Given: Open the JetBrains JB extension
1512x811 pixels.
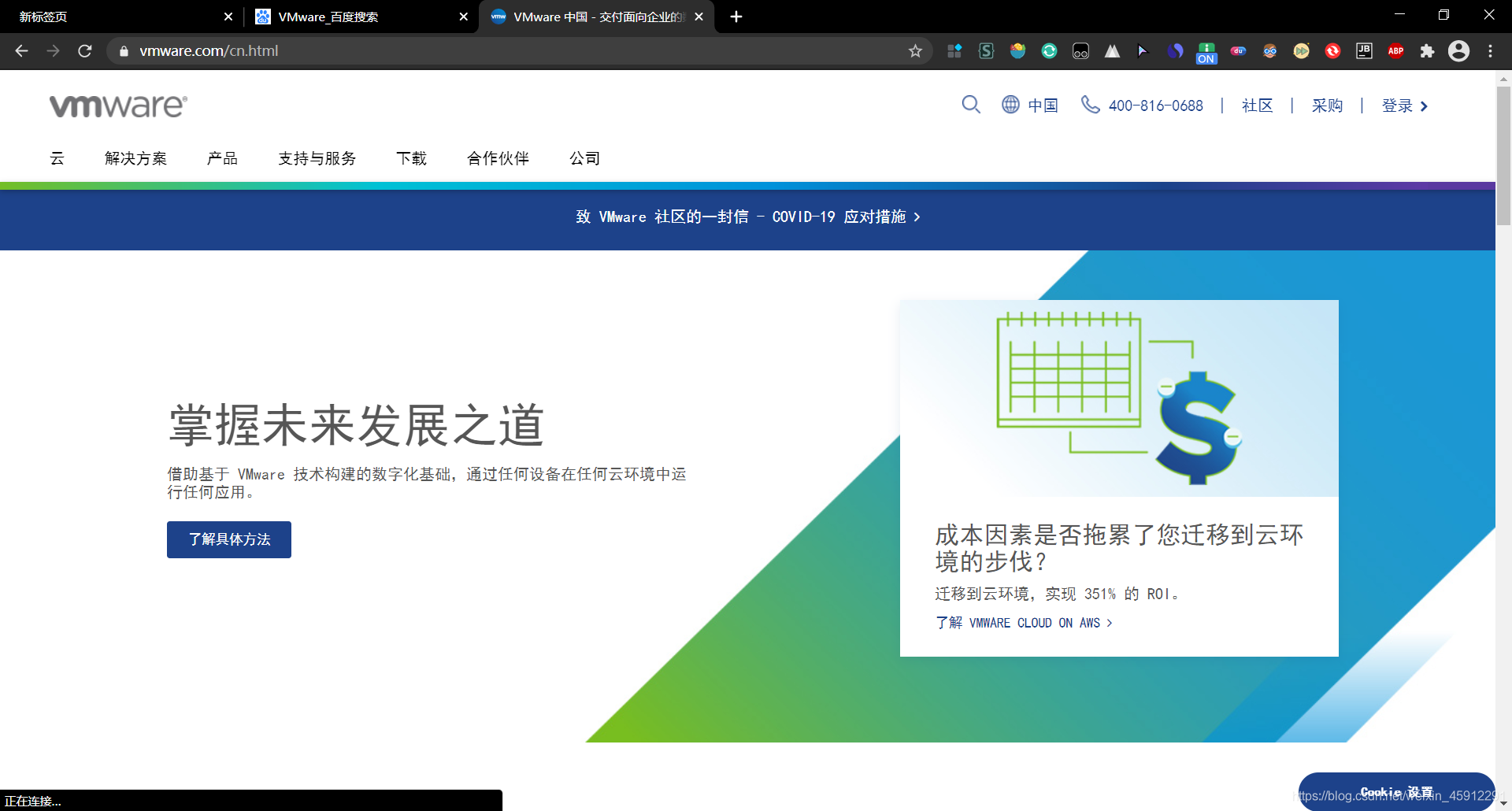Looking at the screenshot, I should (x=1364, y=51).
